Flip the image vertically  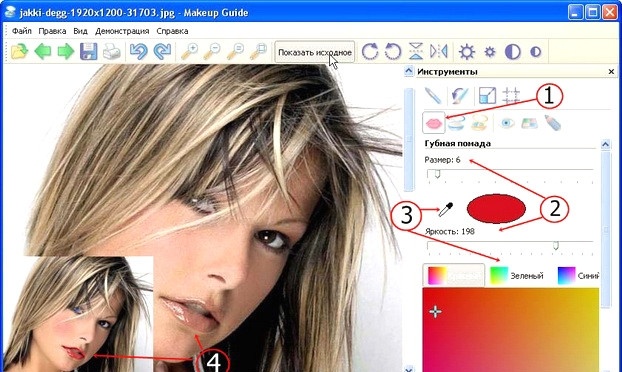[x=416, y=51]
